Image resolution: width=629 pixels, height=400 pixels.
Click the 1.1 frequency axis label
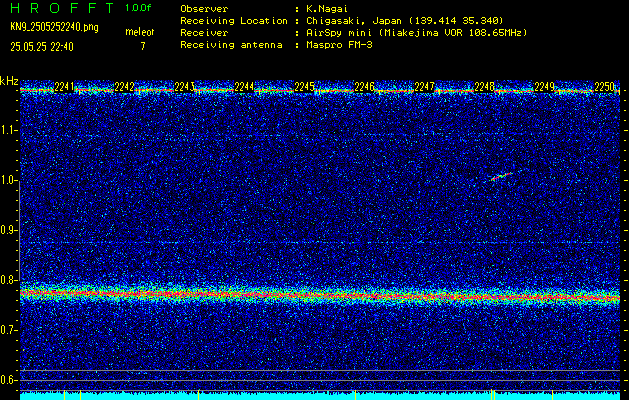(x=8, y=130)
